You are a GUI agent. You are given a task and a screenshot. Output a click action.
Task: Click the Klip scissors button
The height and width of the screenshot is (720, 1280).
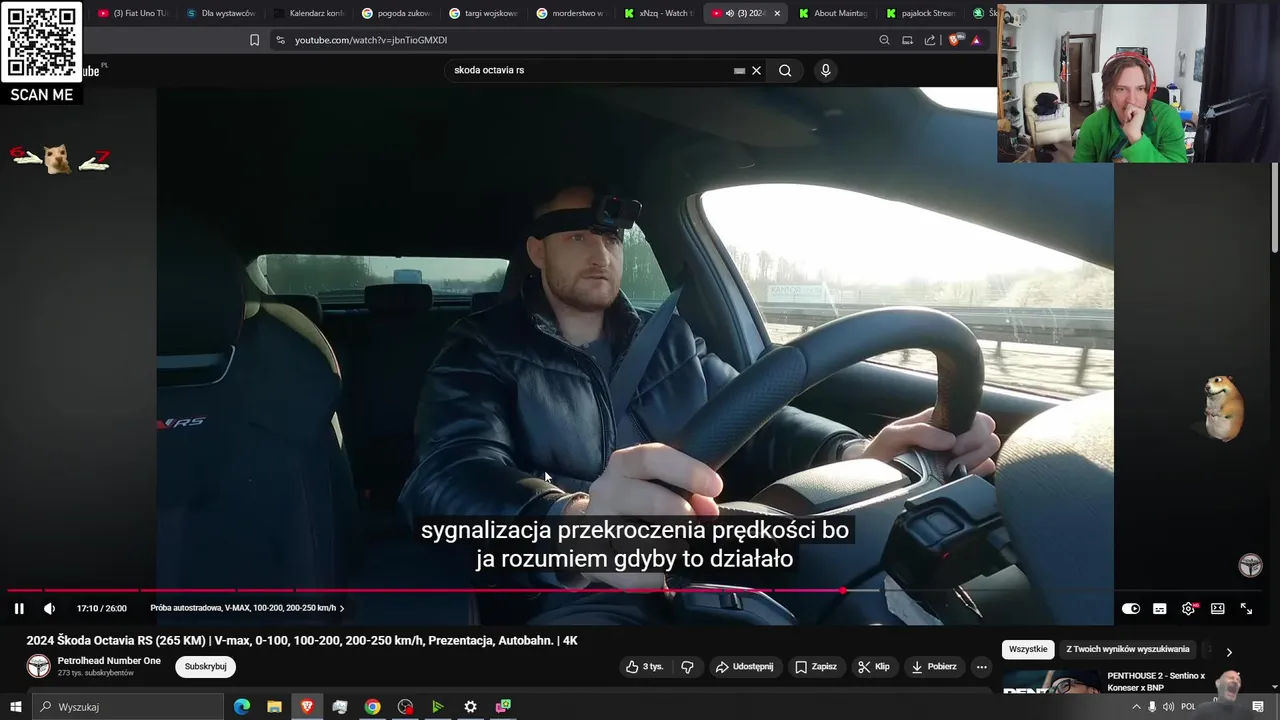[x=873, y=667]
